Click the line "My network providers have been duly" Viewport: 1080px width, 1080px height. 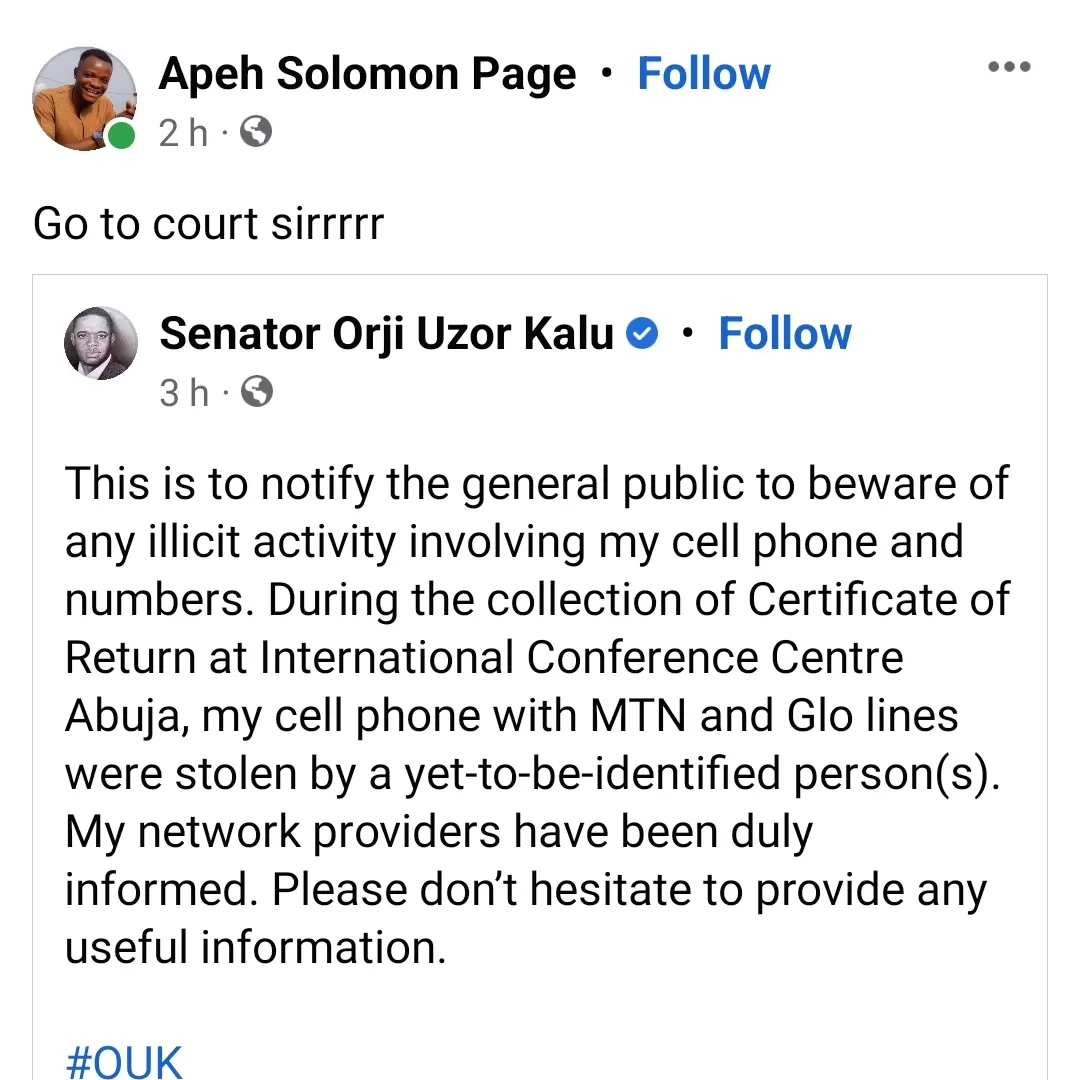[439, 832]
